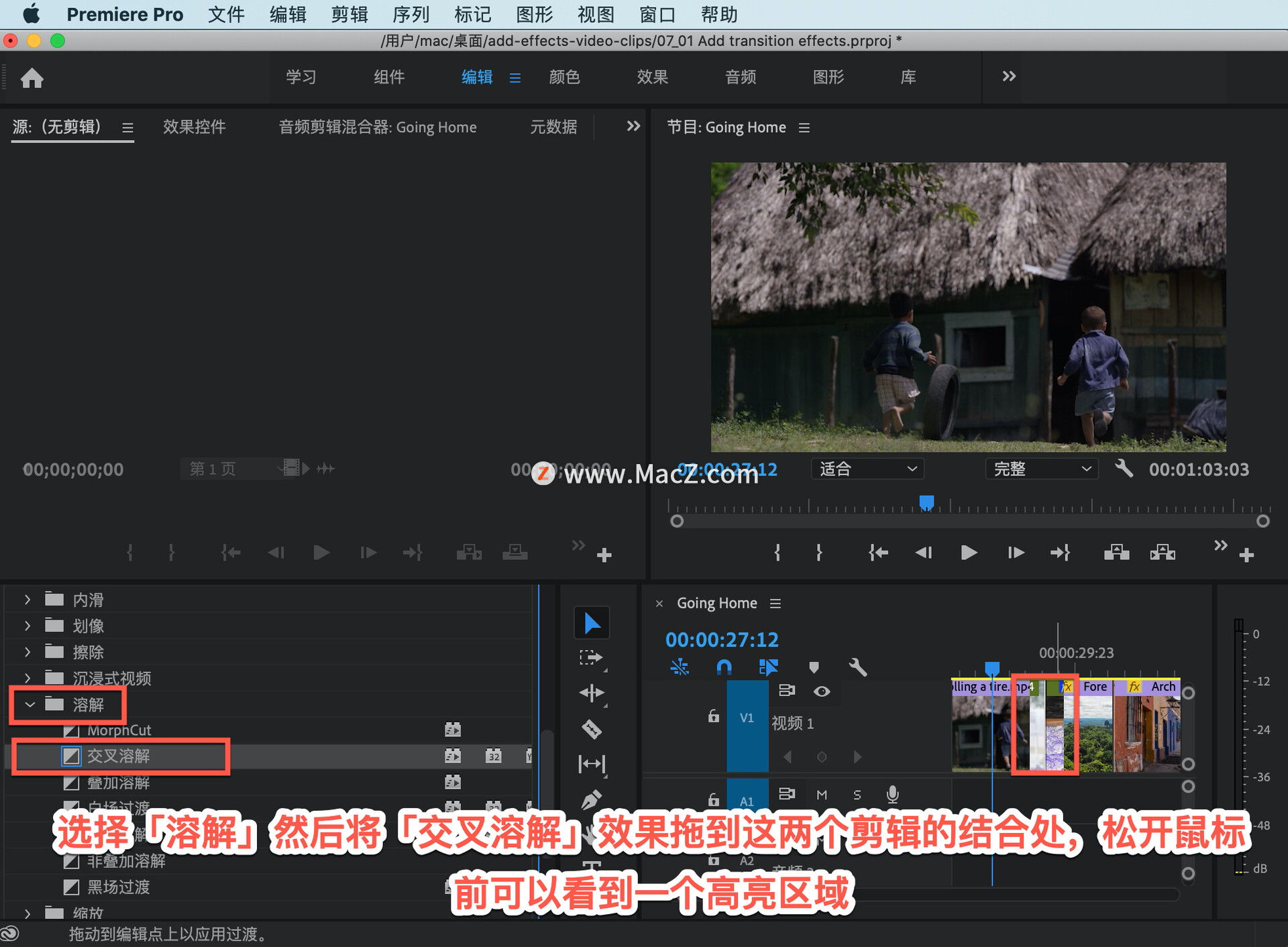The height and width of the screenshot is (947, 1288).
Task: Select the Slip tool
Action: click(592, 764)
